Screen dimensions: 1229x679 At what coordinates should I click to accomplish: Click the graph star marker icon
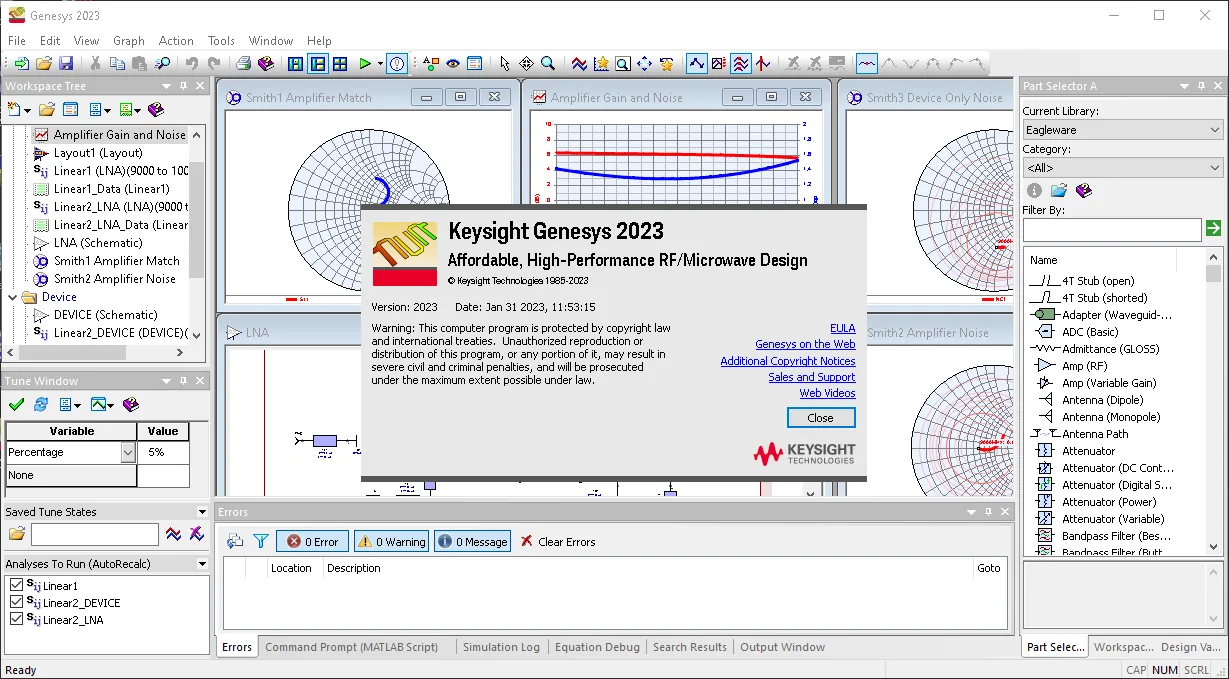[601, 64]
